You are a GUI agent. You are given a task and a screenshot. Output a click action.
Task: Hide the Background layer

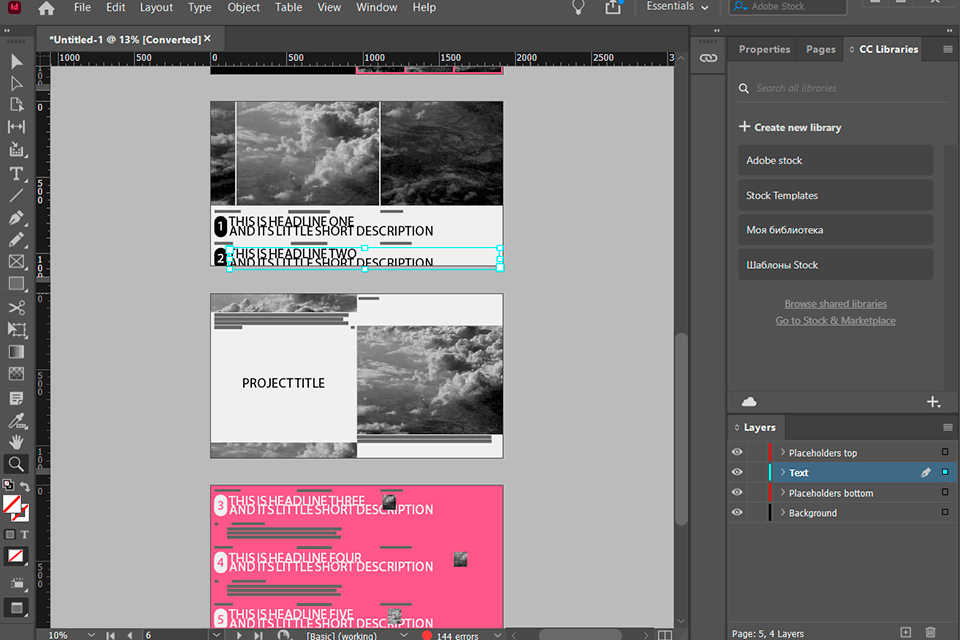737,513
